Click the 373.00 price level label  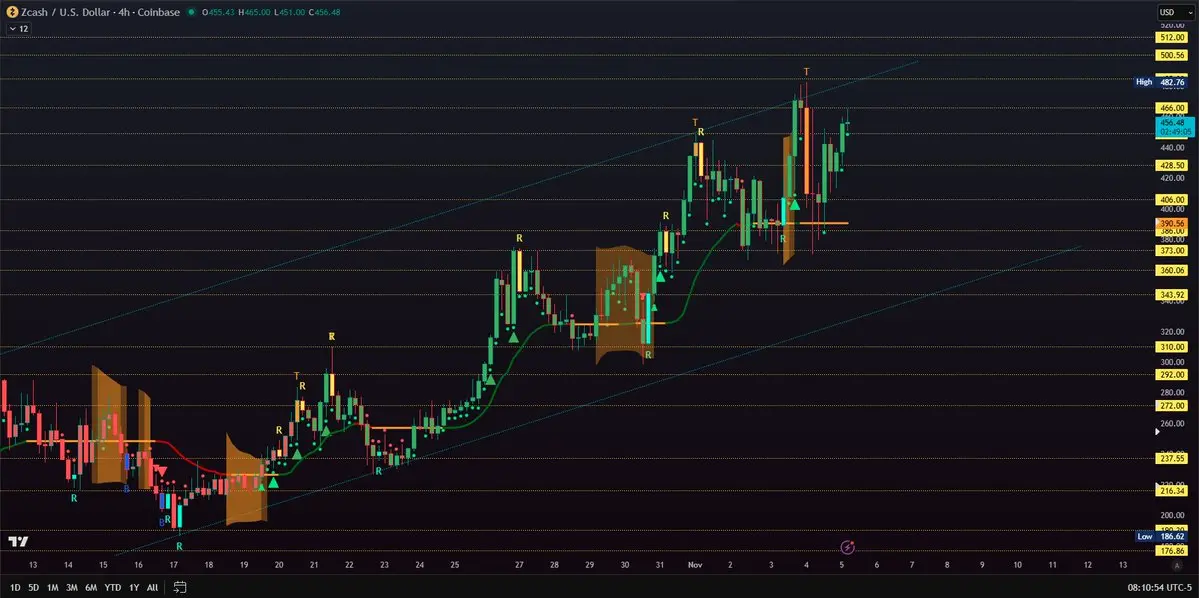(1171, 250)
